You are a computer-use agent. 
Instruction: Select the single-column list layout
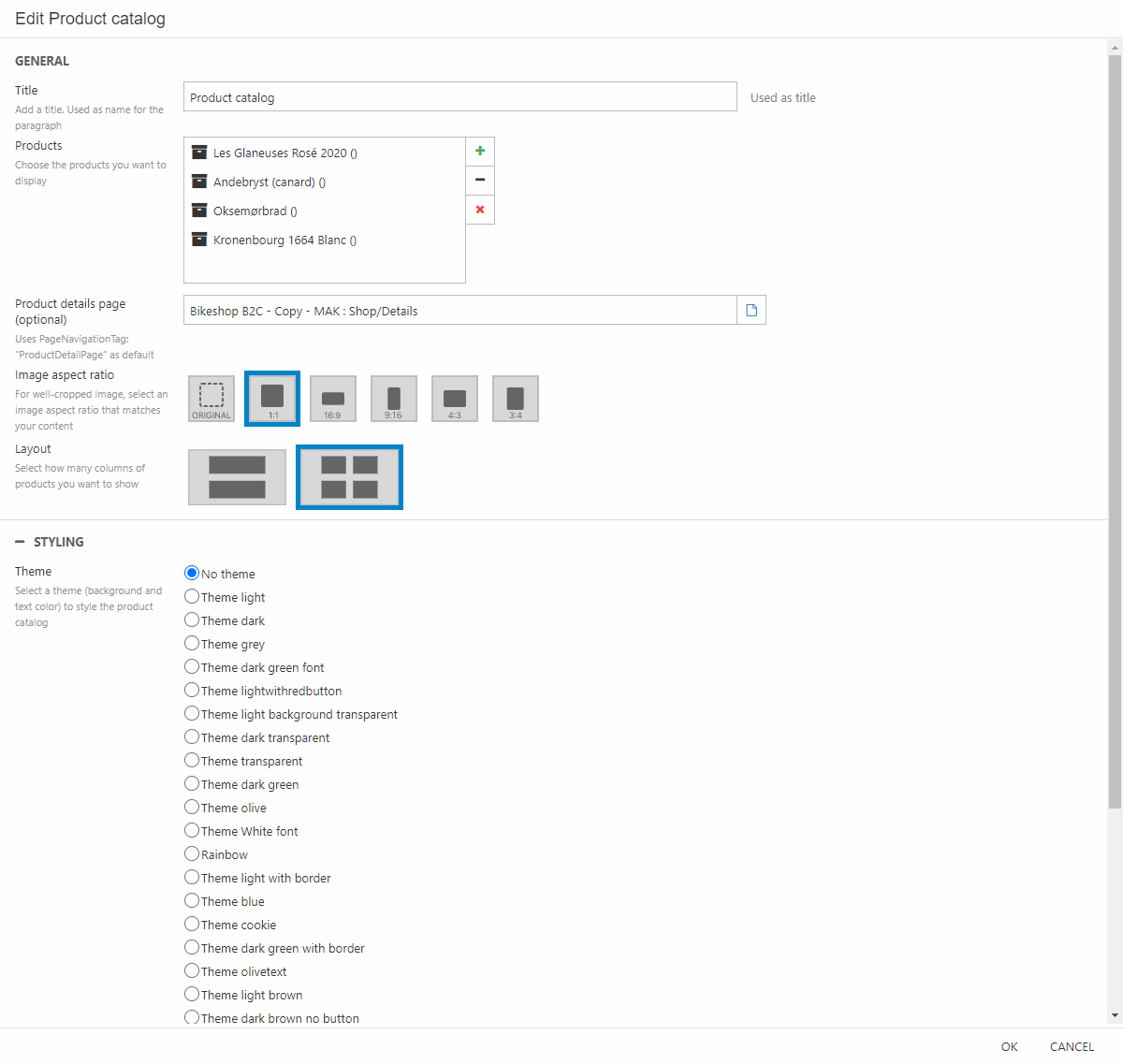[237, 477]
